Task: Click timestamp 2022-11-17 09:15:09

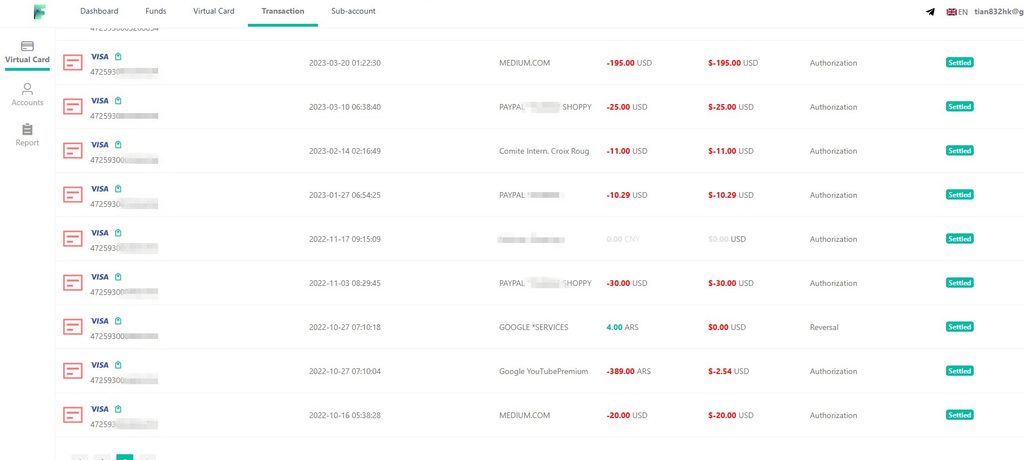Action: tap(345, 239)
